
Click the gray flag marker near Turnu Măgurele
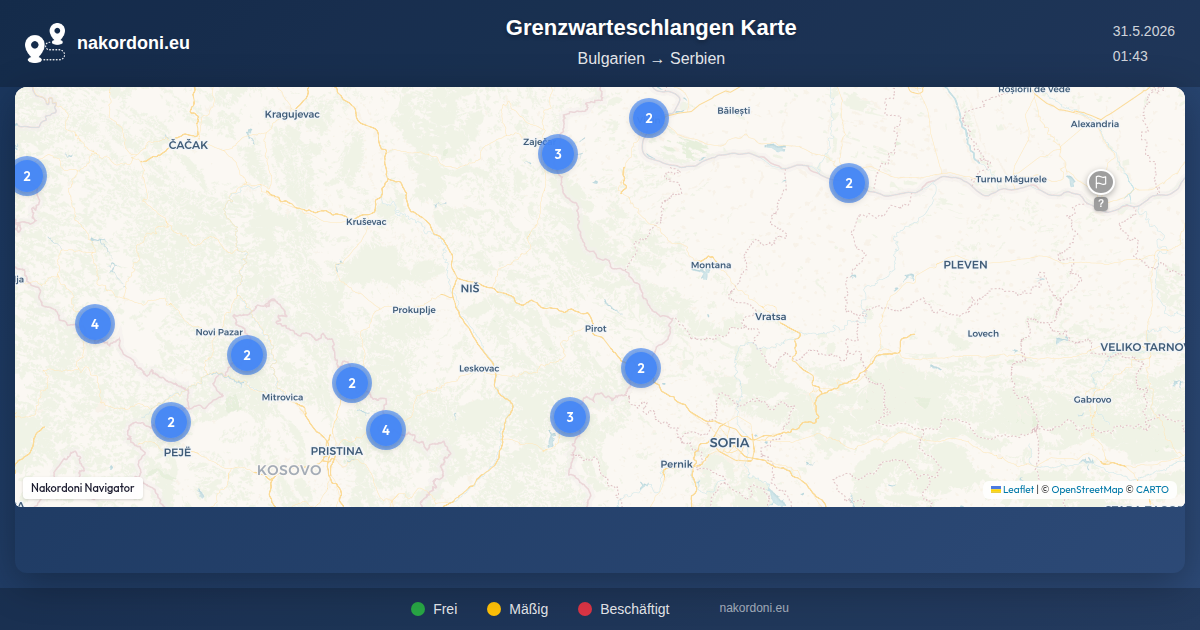1101,182
